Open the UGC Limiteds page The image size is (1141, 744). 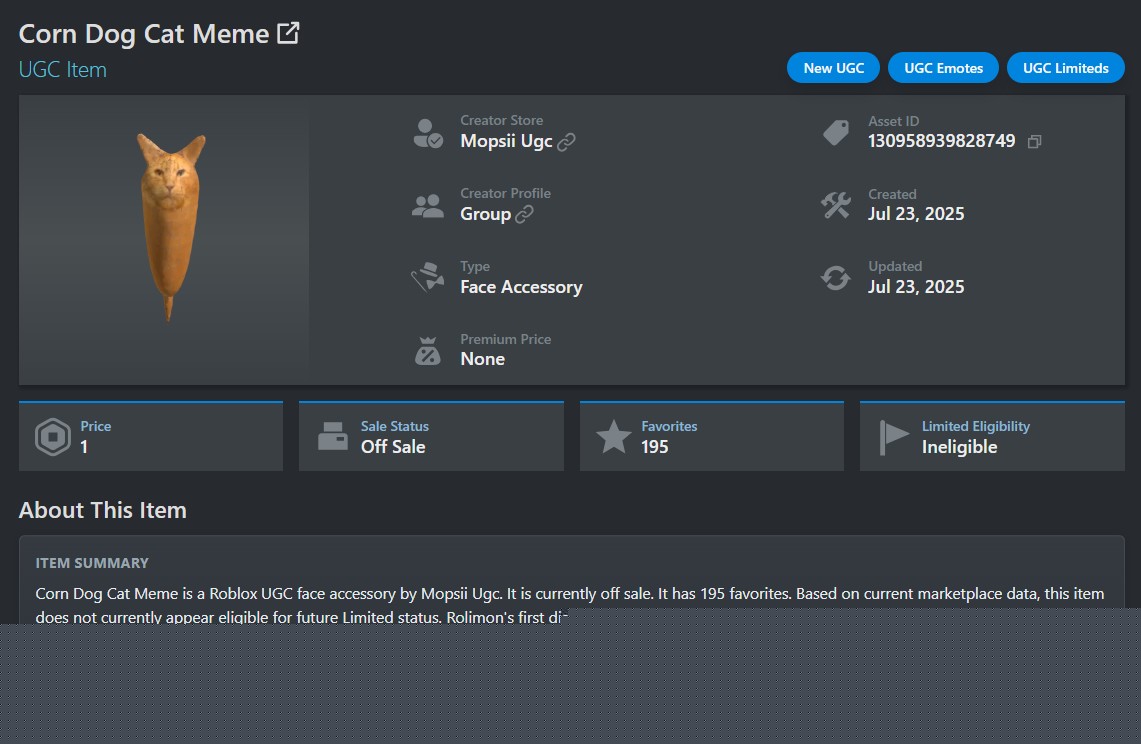1065,68
